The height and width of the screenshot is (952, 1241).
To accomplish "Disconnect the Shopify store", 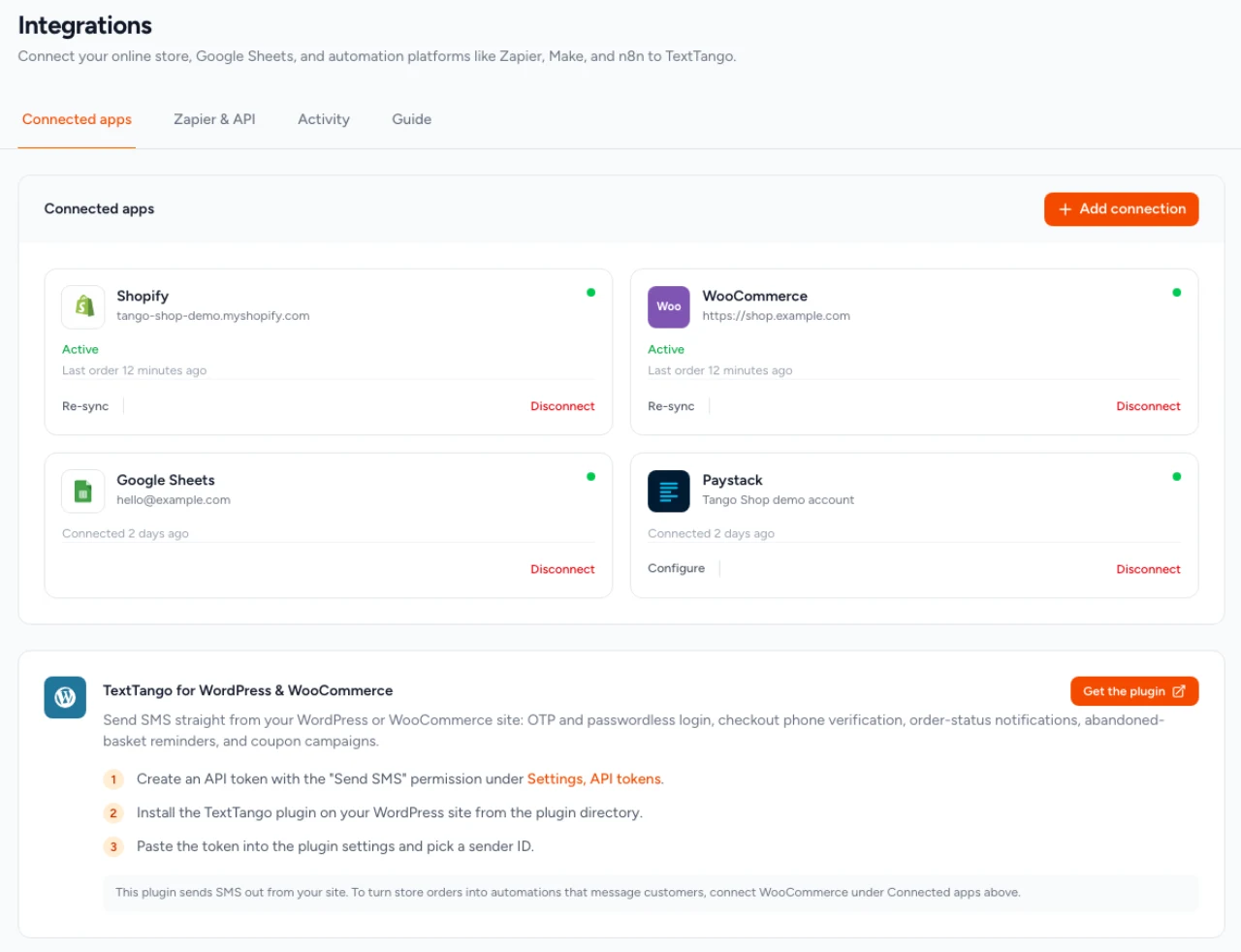I will (562, 406).
